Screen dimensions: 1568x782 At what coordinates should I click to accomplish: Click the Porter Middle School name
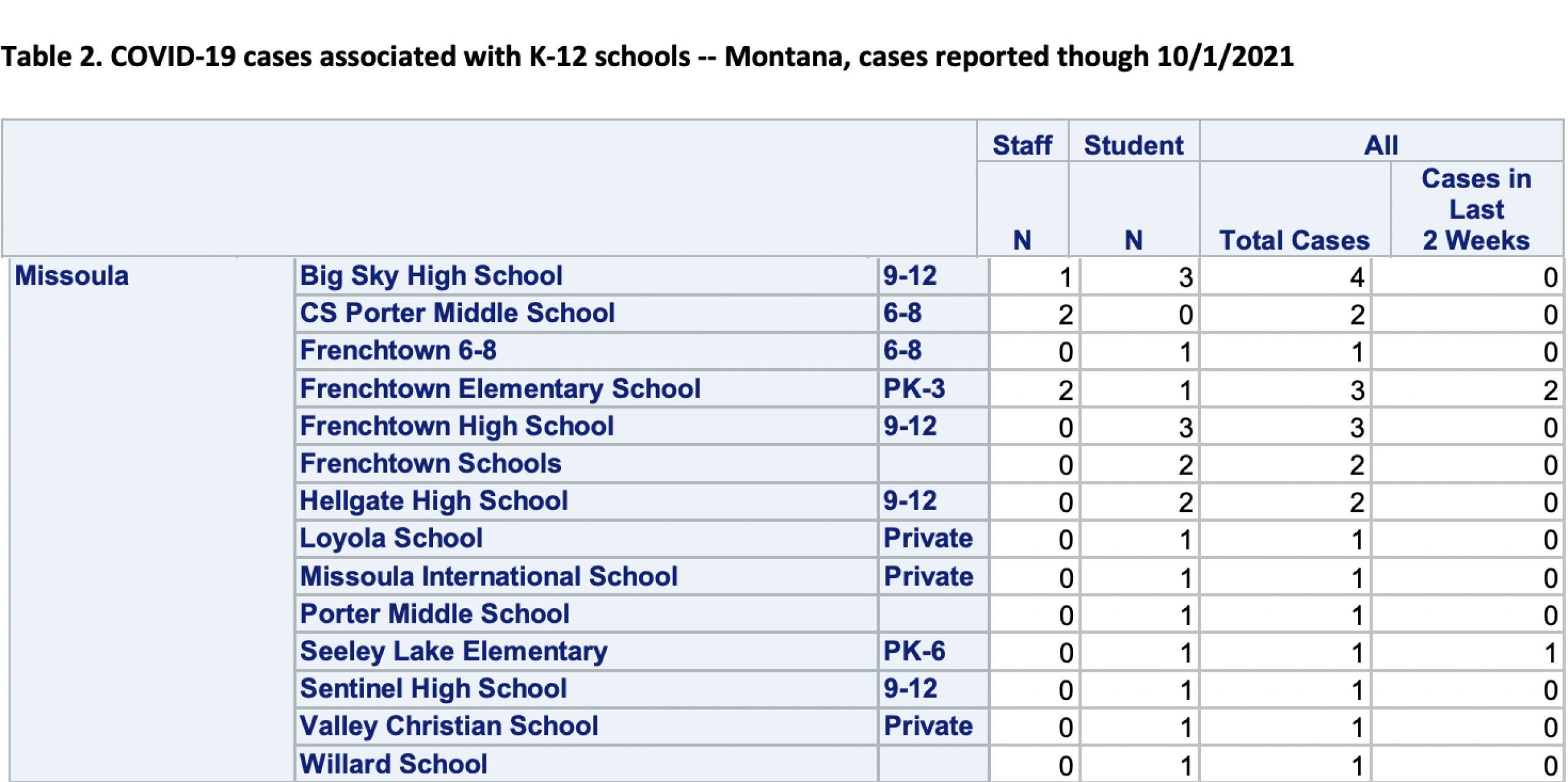434,614
